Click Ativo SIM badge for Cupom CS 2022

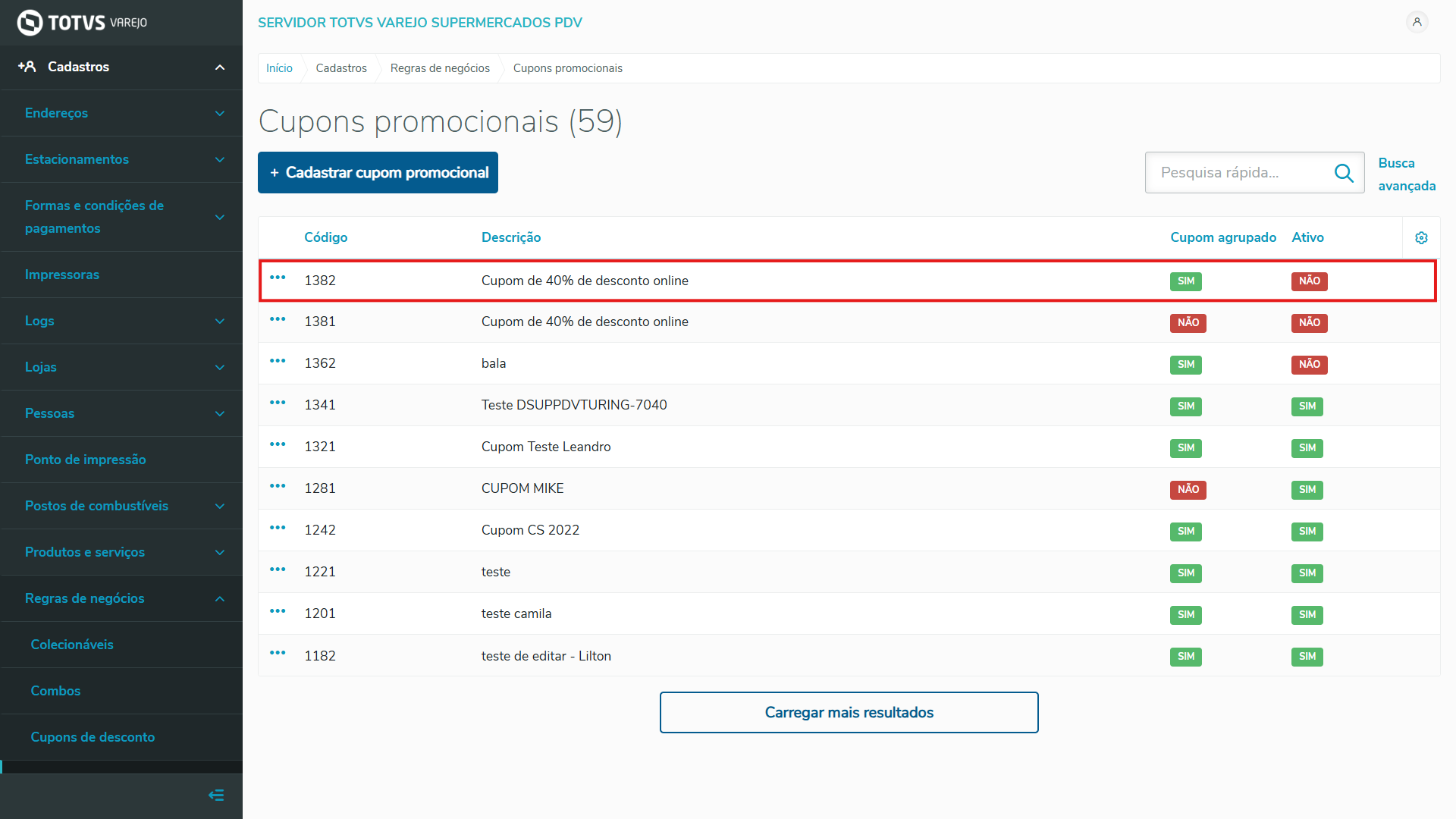coord(1307,532)
